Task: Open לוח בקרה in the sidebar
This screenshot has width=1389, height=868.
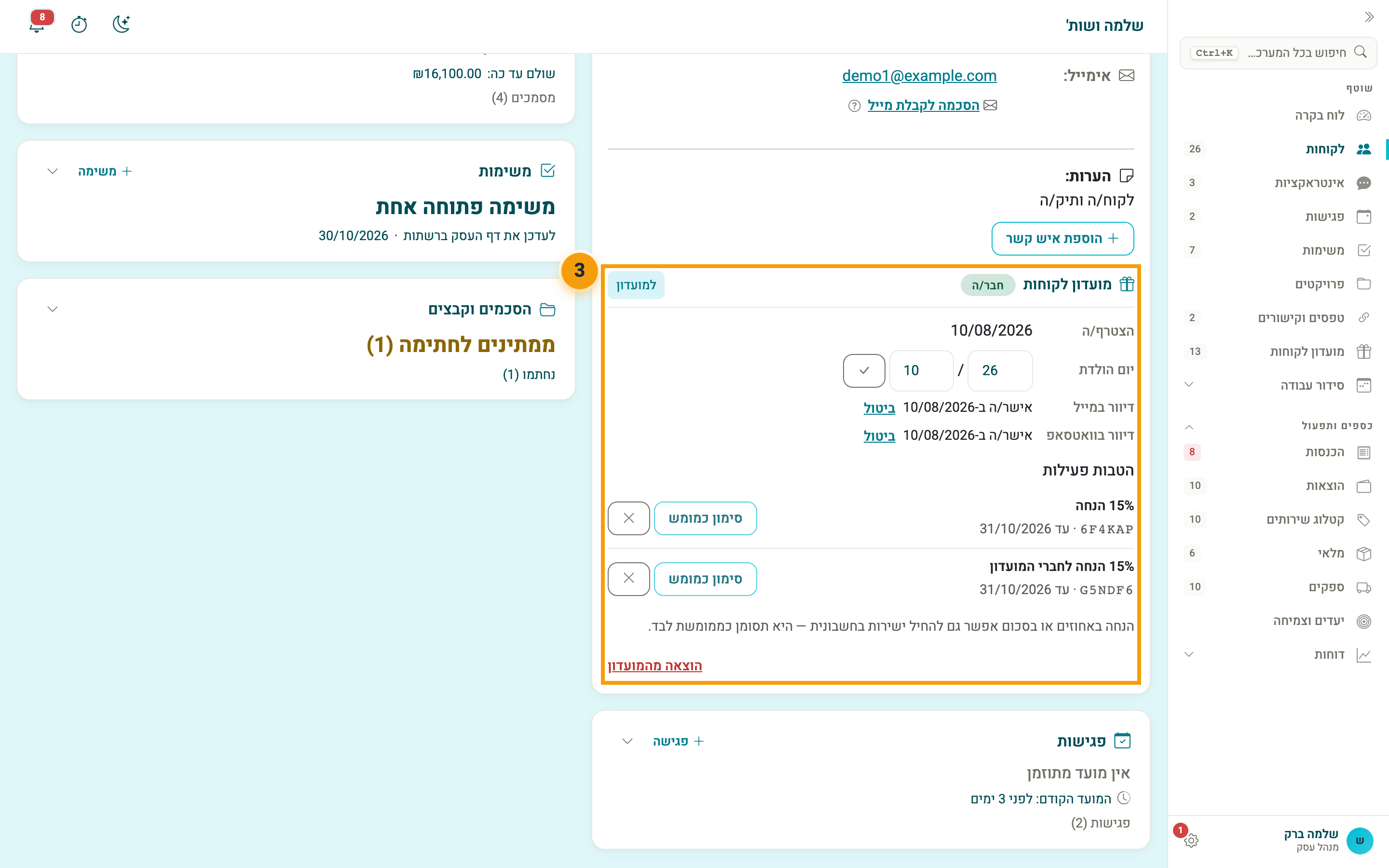Action: click(x=1278, y=115)
